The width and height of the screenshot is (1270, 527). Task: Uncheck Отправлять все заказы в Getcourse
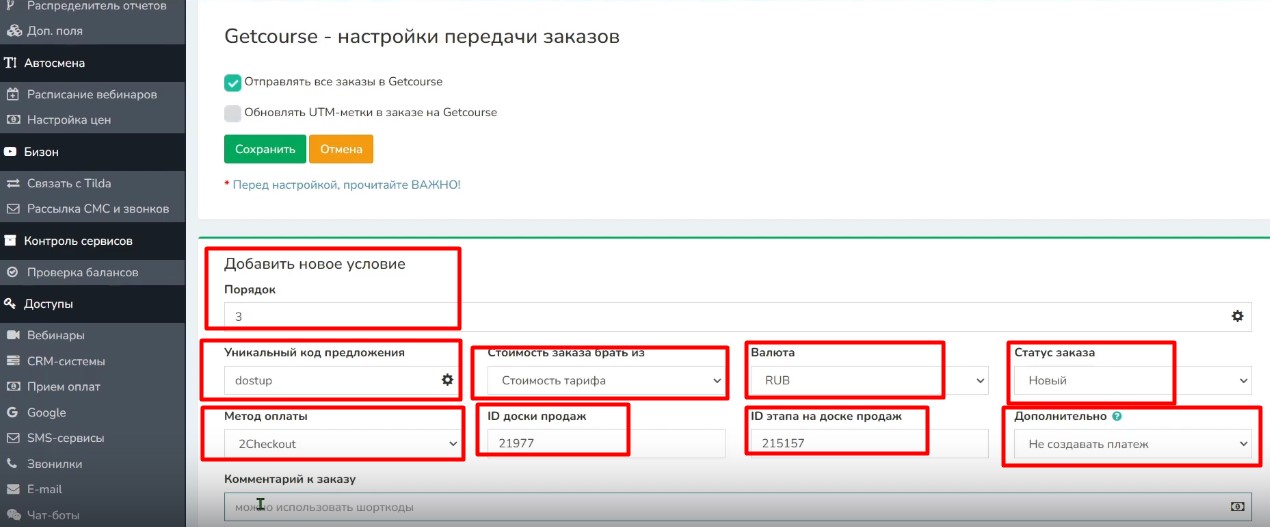tap(233, 82)
